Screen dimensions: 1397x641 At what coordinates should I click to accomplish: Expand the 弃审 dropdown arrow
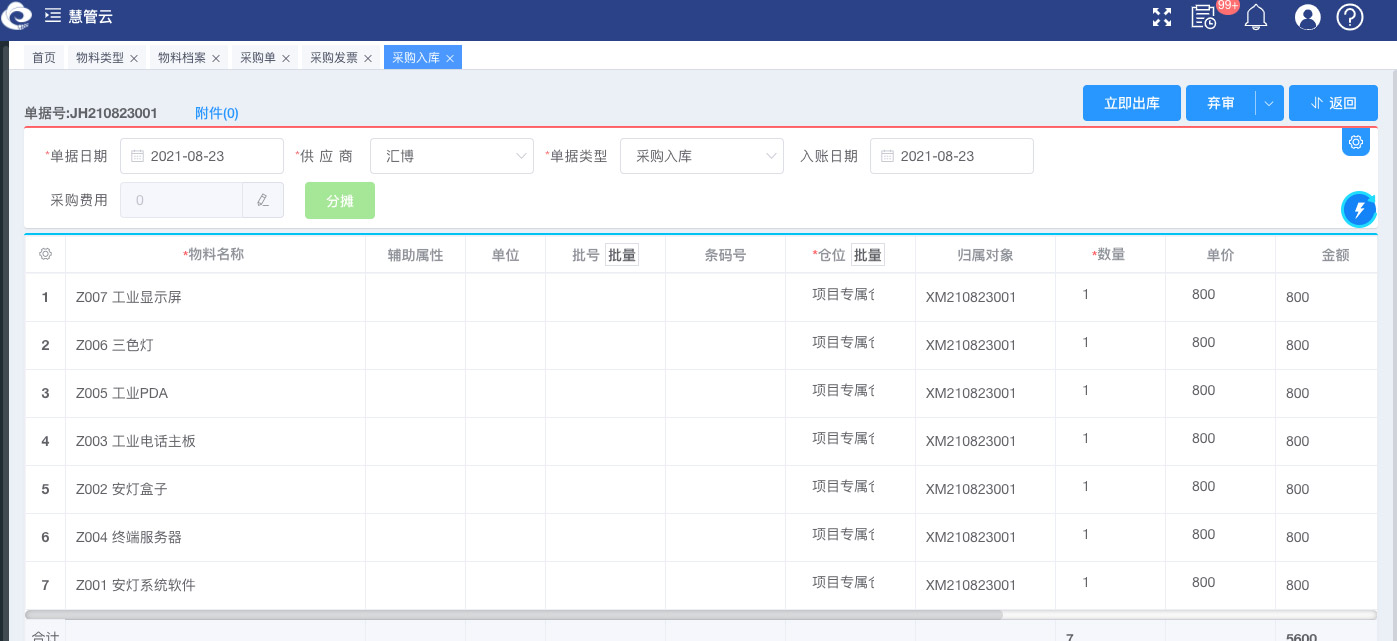(1269, 103)
